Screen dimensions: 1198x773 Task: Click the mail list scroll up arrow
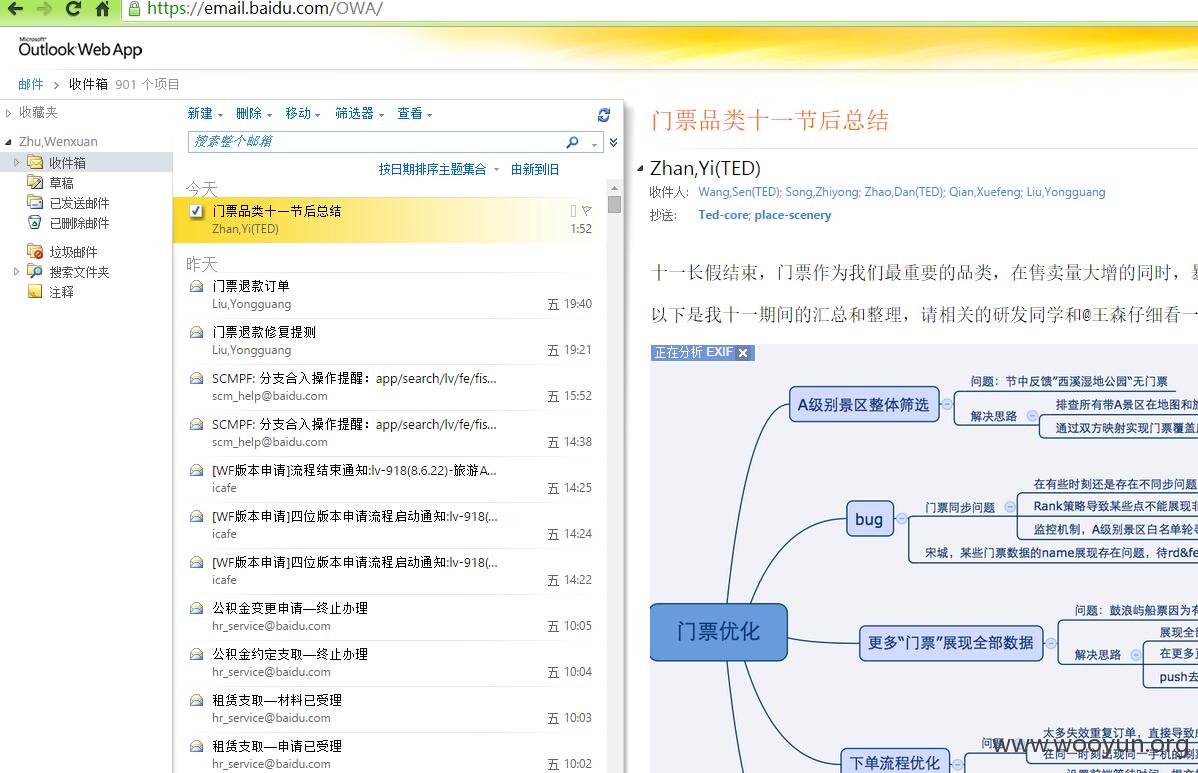(614, 188)
